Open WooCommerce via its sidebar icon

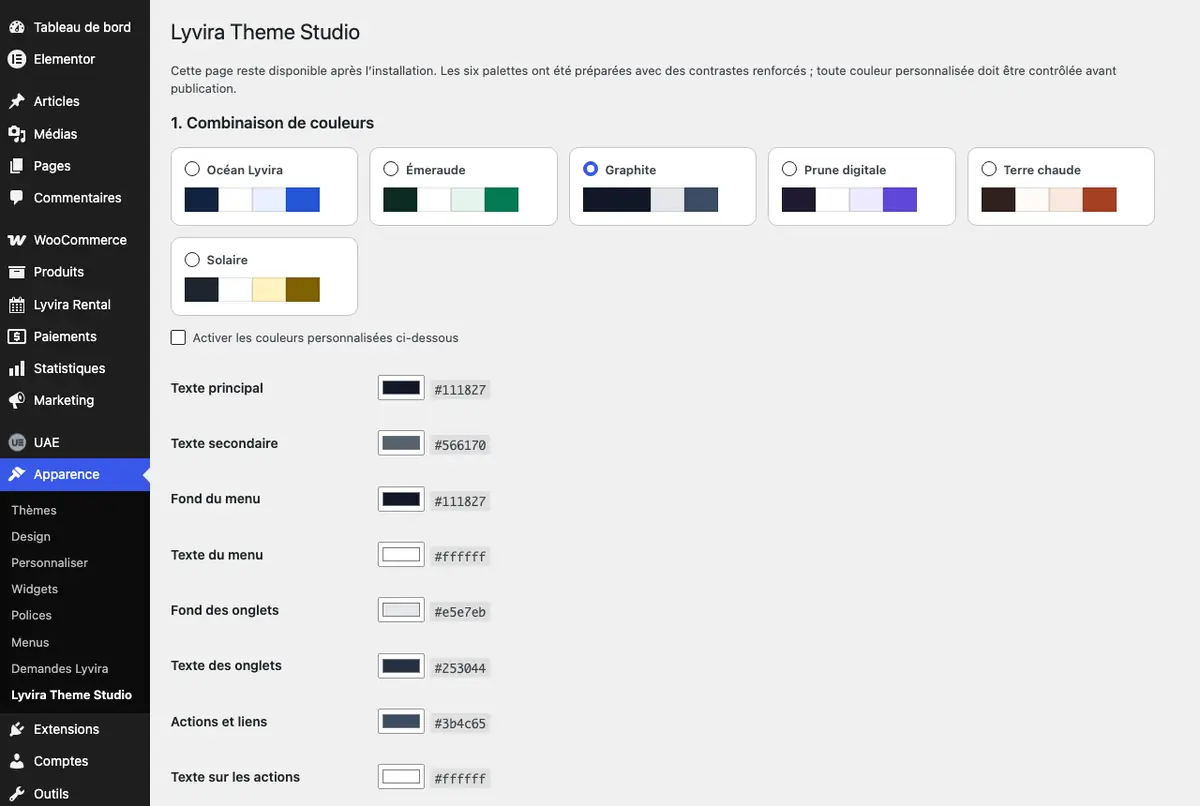17,240
